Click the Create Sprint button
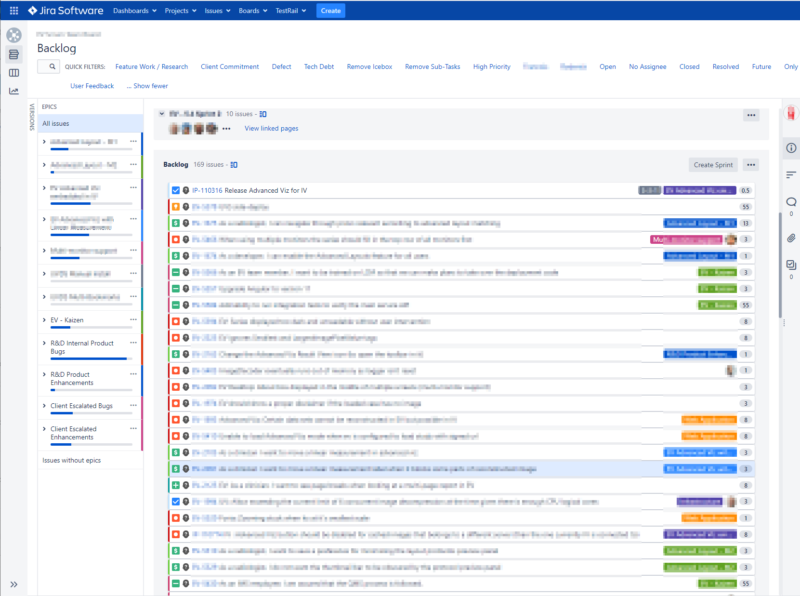Screen dimensions: 800x596 713,165
